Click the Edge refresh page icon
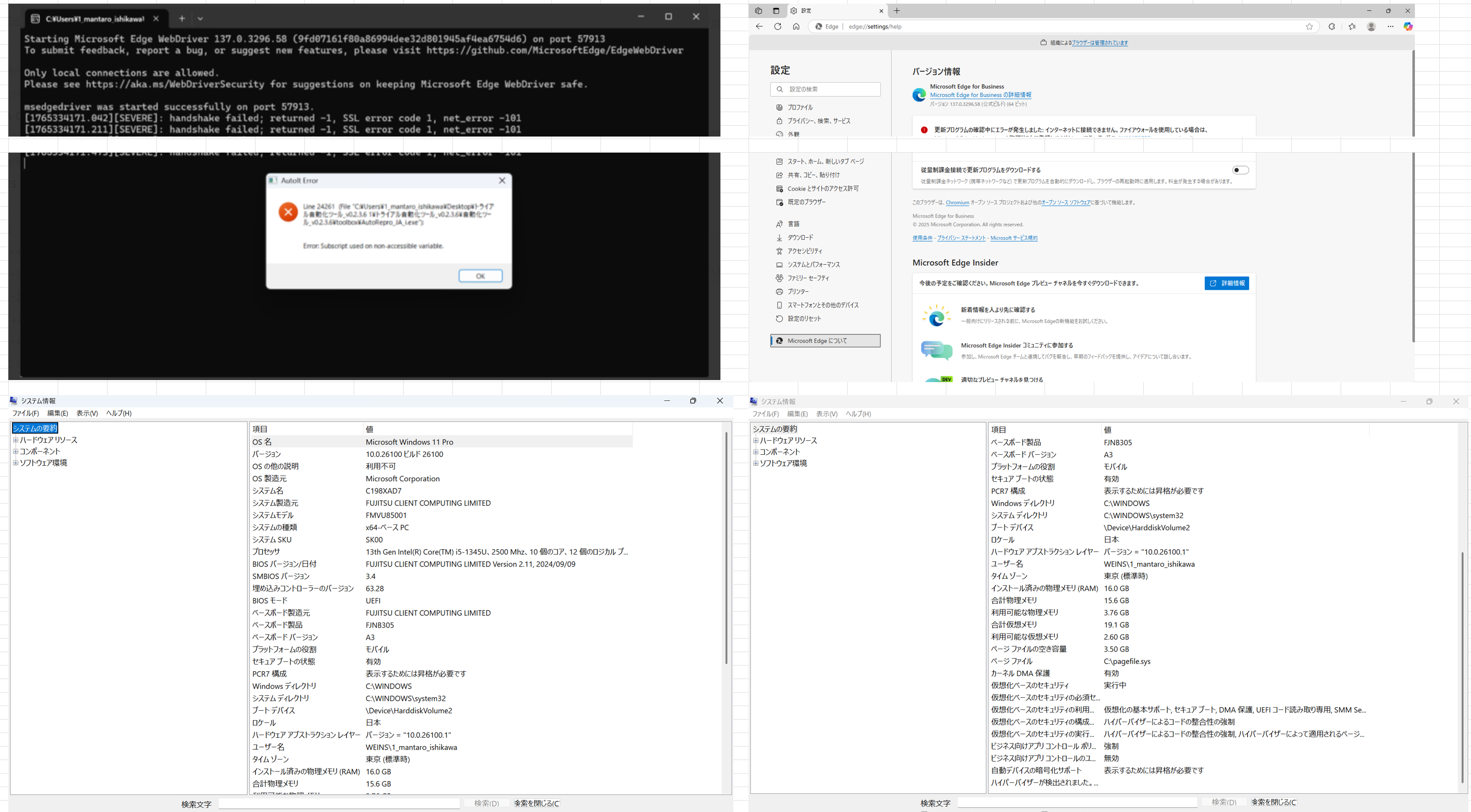This screenshot has width=1471, height=812. click(x=777, y=26)
